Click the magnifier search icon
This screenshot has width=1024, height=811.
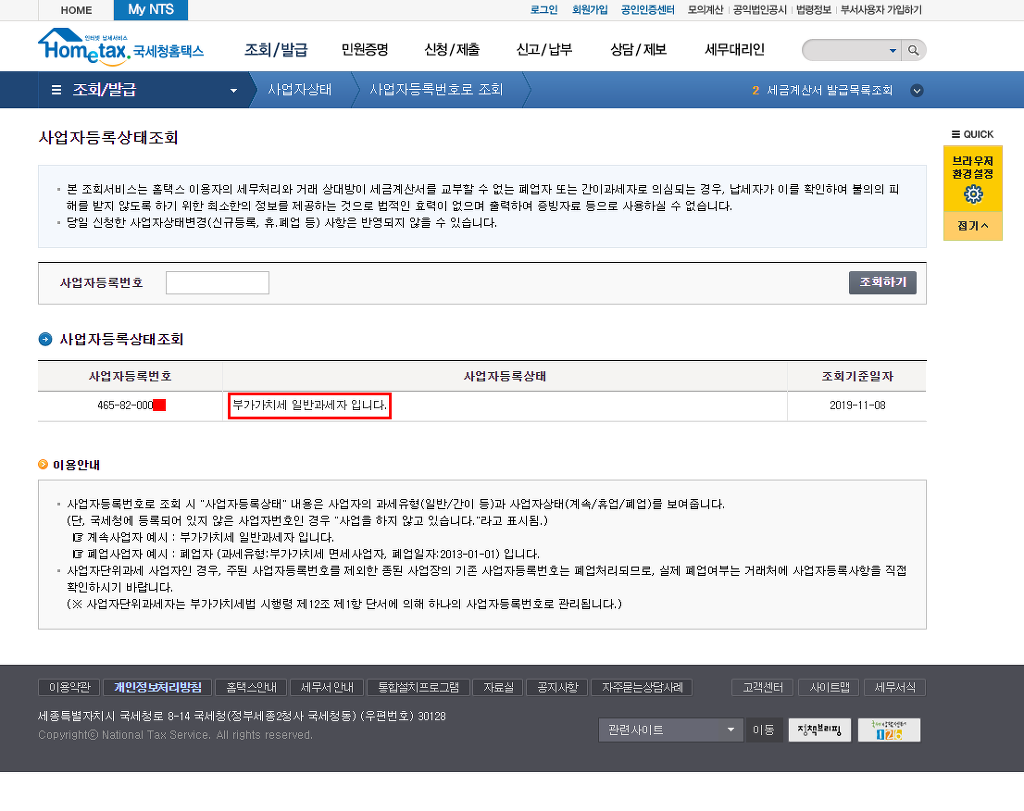tap(914, 50)
